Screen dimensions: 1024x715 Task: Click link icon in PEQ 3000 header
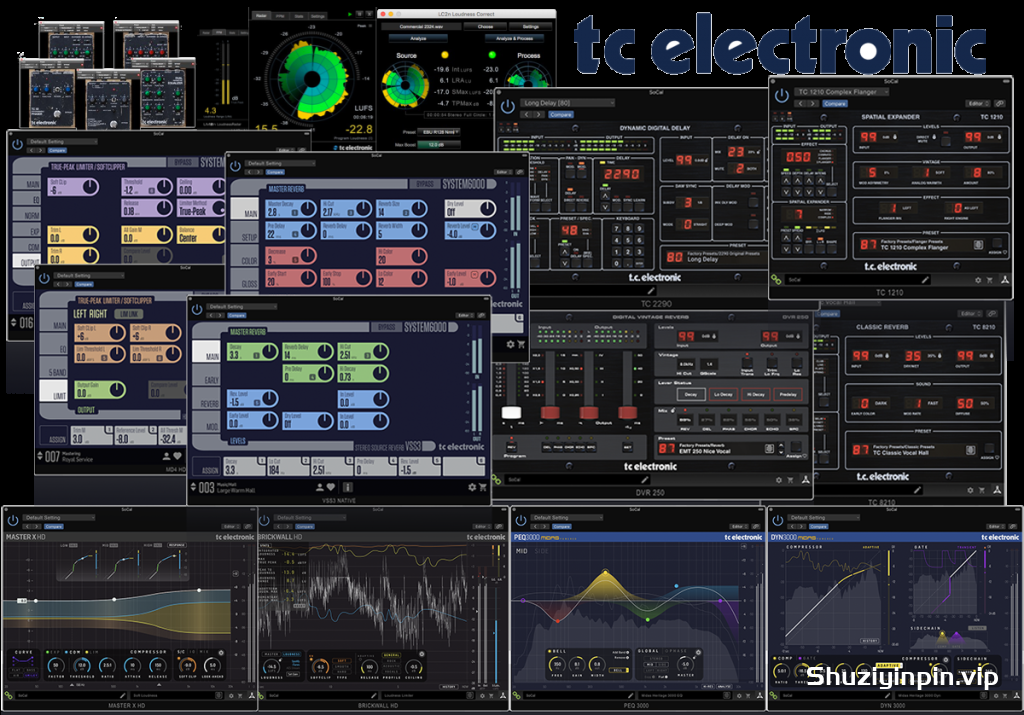757,526
